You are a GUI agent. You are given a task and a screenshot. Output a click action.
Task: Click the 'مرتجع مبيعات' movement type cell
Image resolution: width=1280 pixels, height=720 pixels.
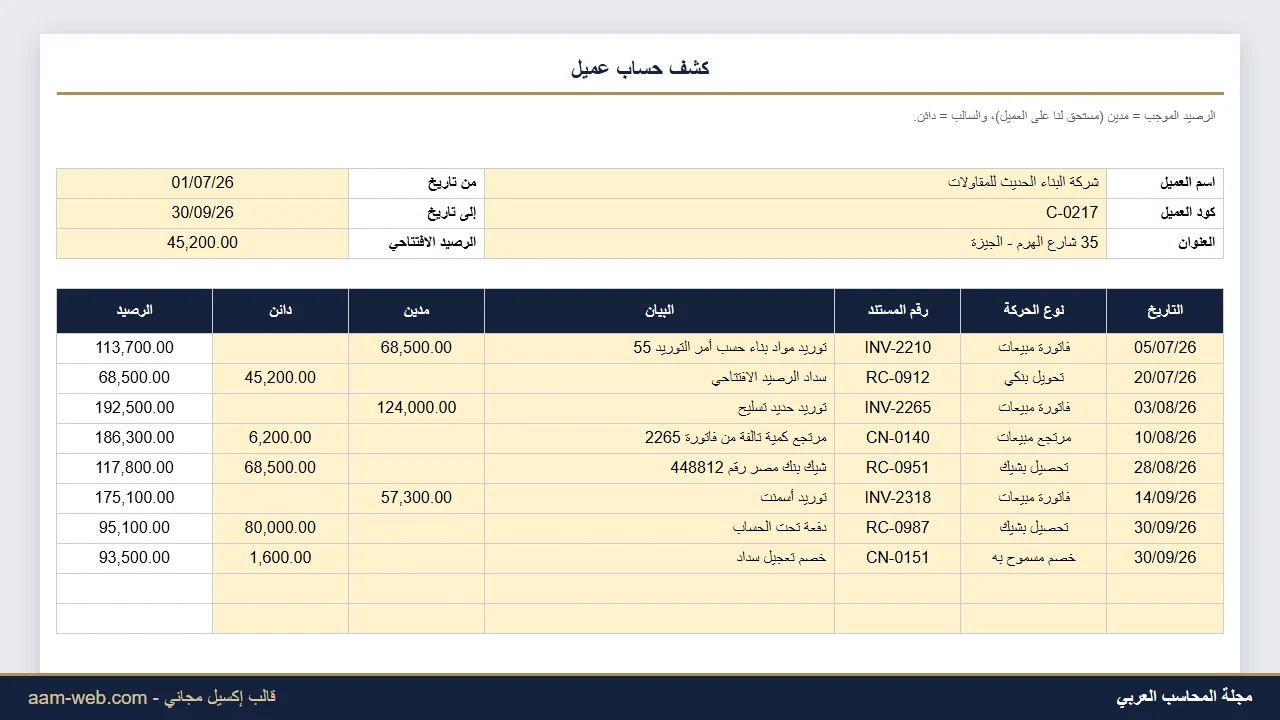1034,438
